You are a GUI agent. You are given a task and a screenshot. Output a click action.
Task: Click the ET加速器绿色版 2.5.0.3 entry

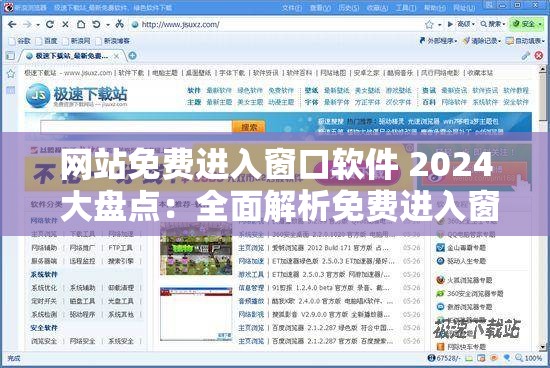point(334,261)
